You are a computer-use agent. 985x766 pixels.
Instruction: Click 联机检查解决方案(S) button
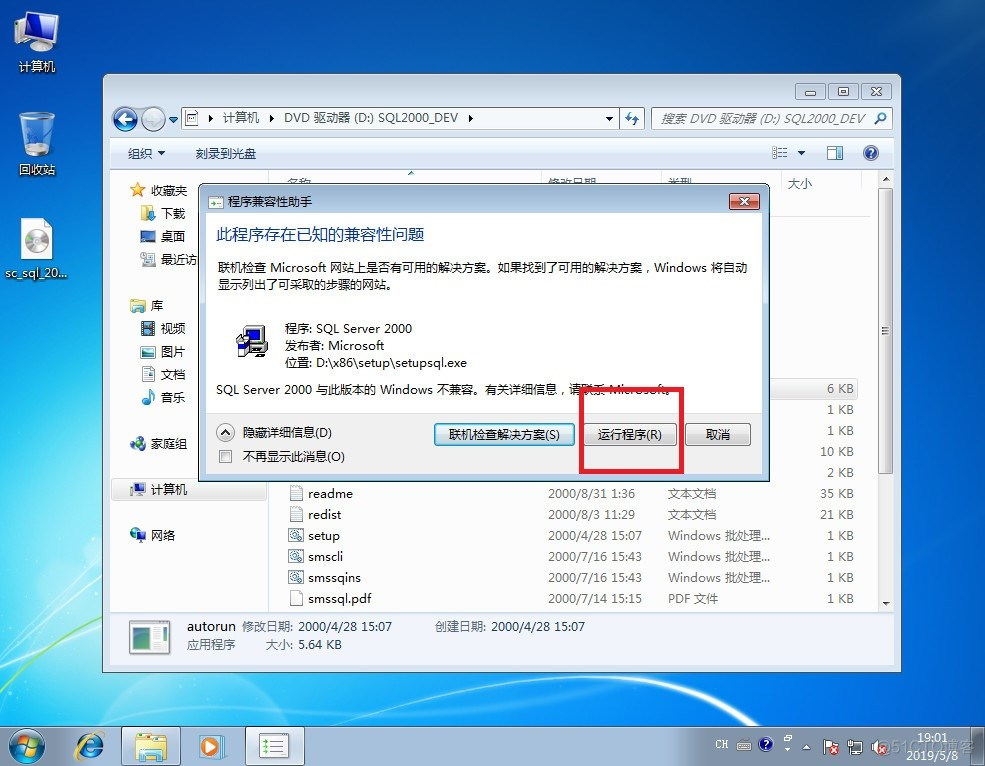click(504, 434)
